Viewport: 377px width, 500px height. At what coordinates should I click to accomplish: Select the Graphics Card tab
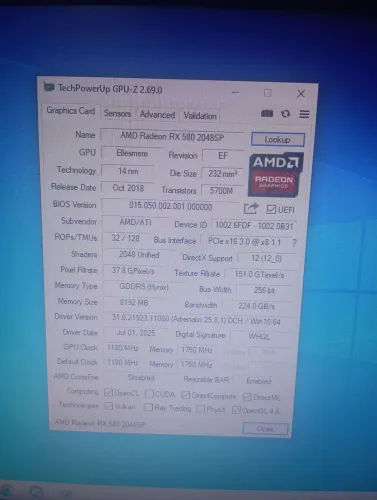pos(71,111)
